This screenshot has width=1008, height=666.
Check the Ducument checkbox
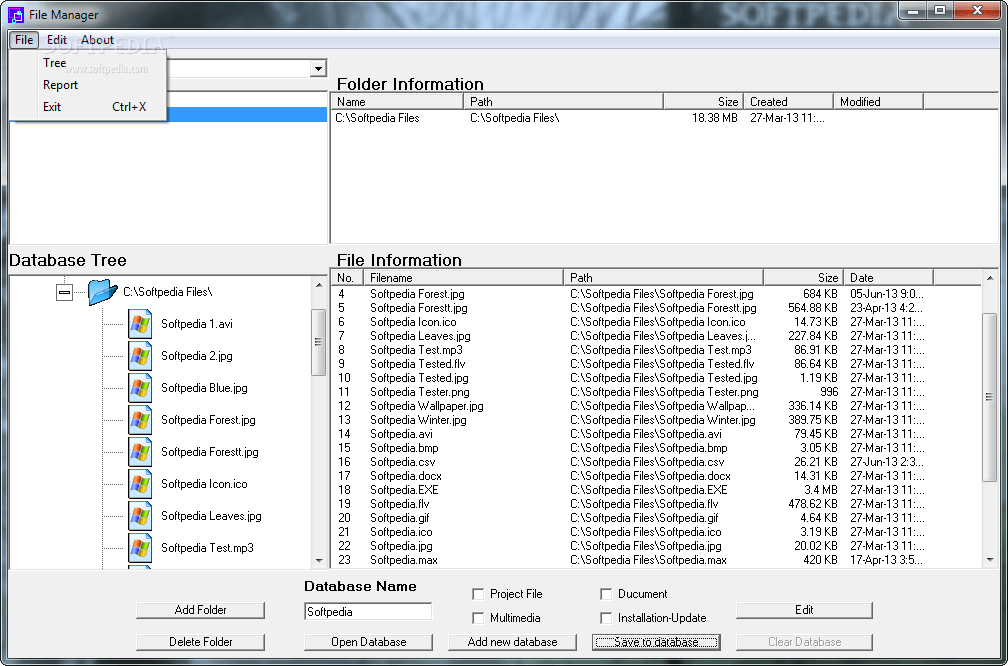coord(606,594)
